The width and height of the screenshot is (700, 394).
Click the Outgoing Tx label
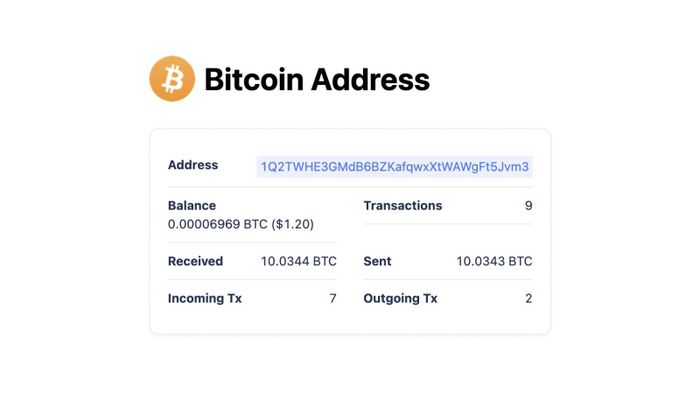pyautogui.click(x=400, y=298)
